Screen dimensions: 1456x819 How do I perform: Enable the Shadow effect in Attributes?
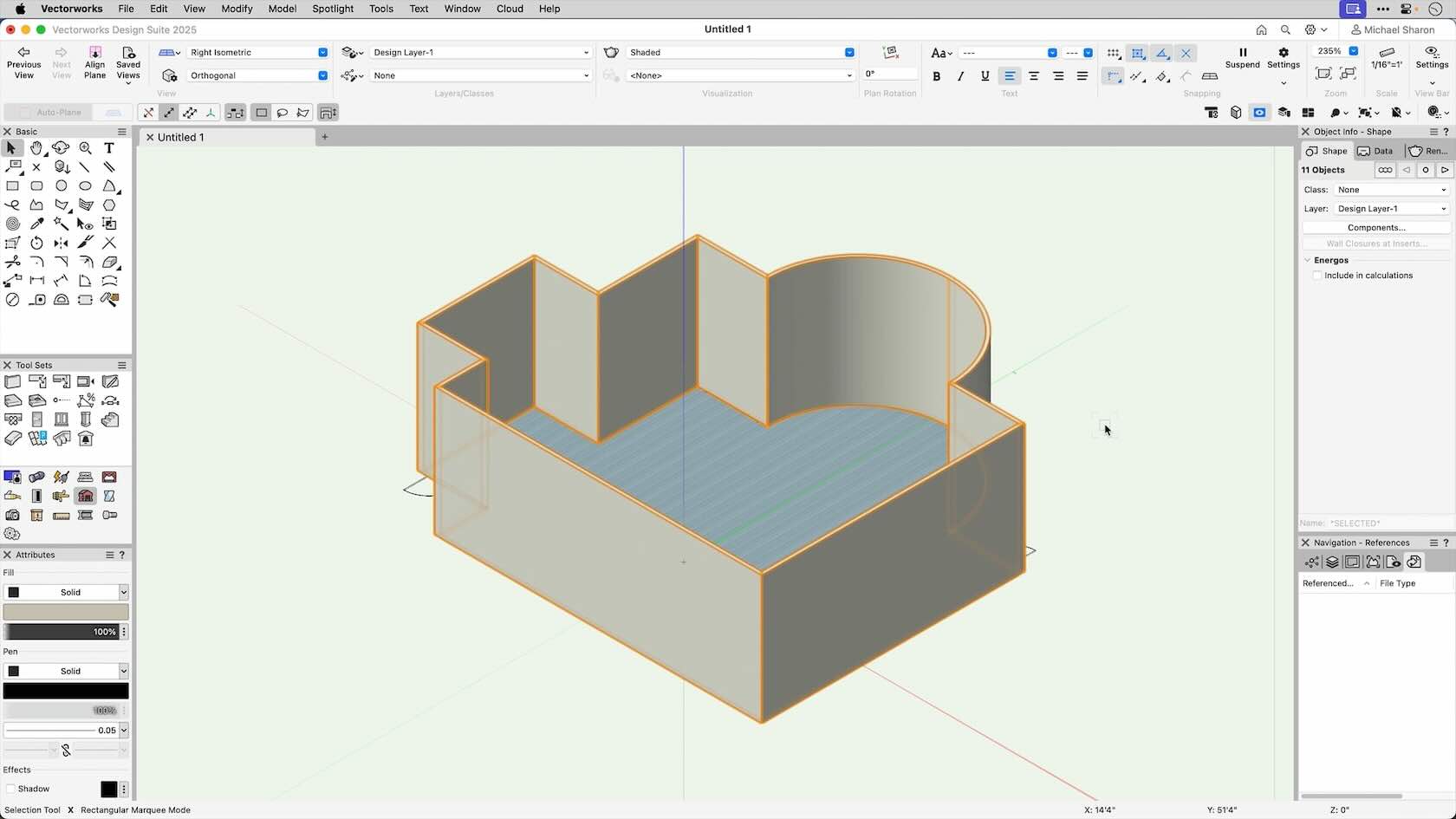point(10,789)
